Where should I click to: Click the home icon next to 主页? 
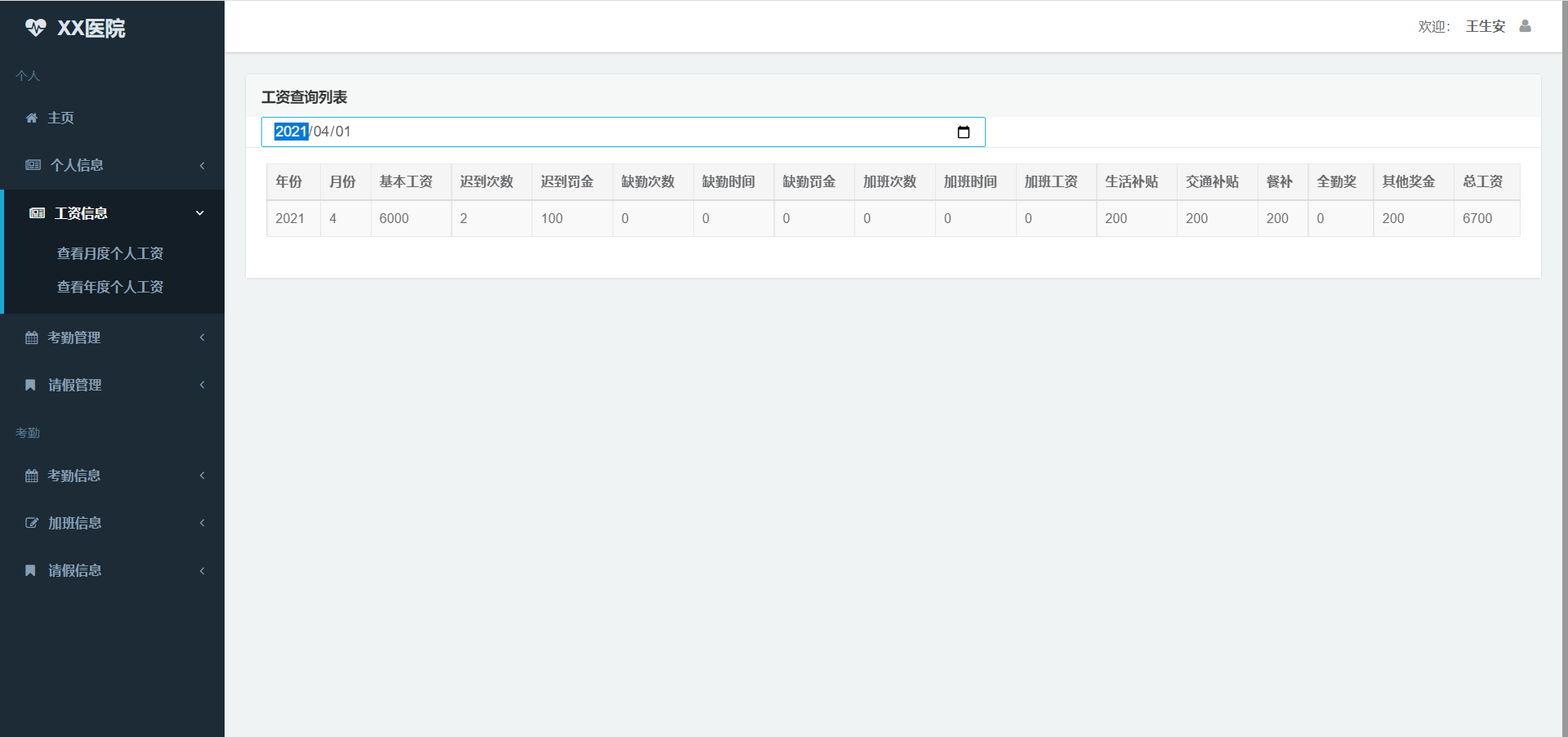pos(32,118)
